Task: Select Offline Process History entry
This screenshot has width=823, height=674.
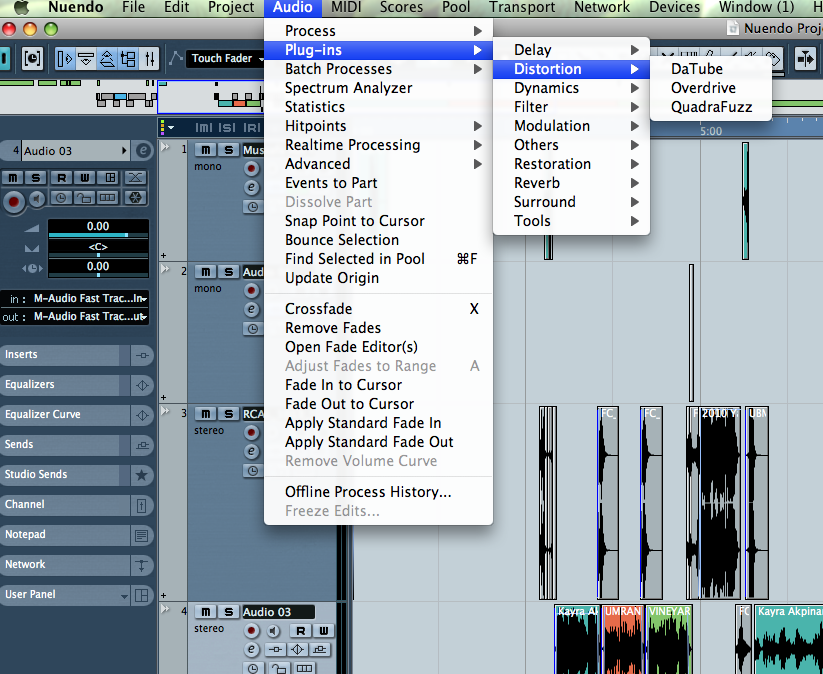Action: 378,492
